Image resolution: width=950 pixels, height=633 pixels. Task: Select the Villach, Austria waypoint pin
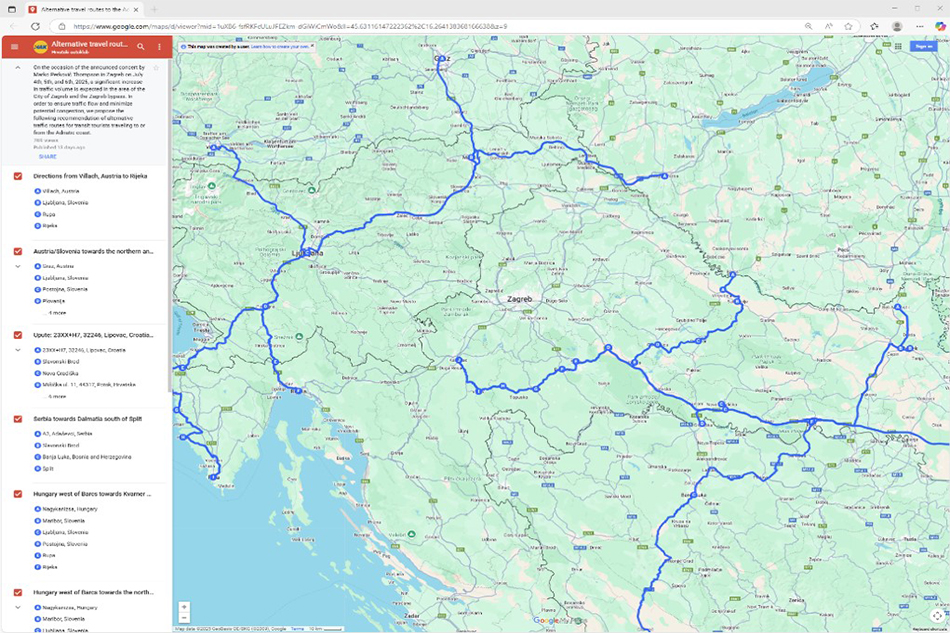tap(38, 191)
